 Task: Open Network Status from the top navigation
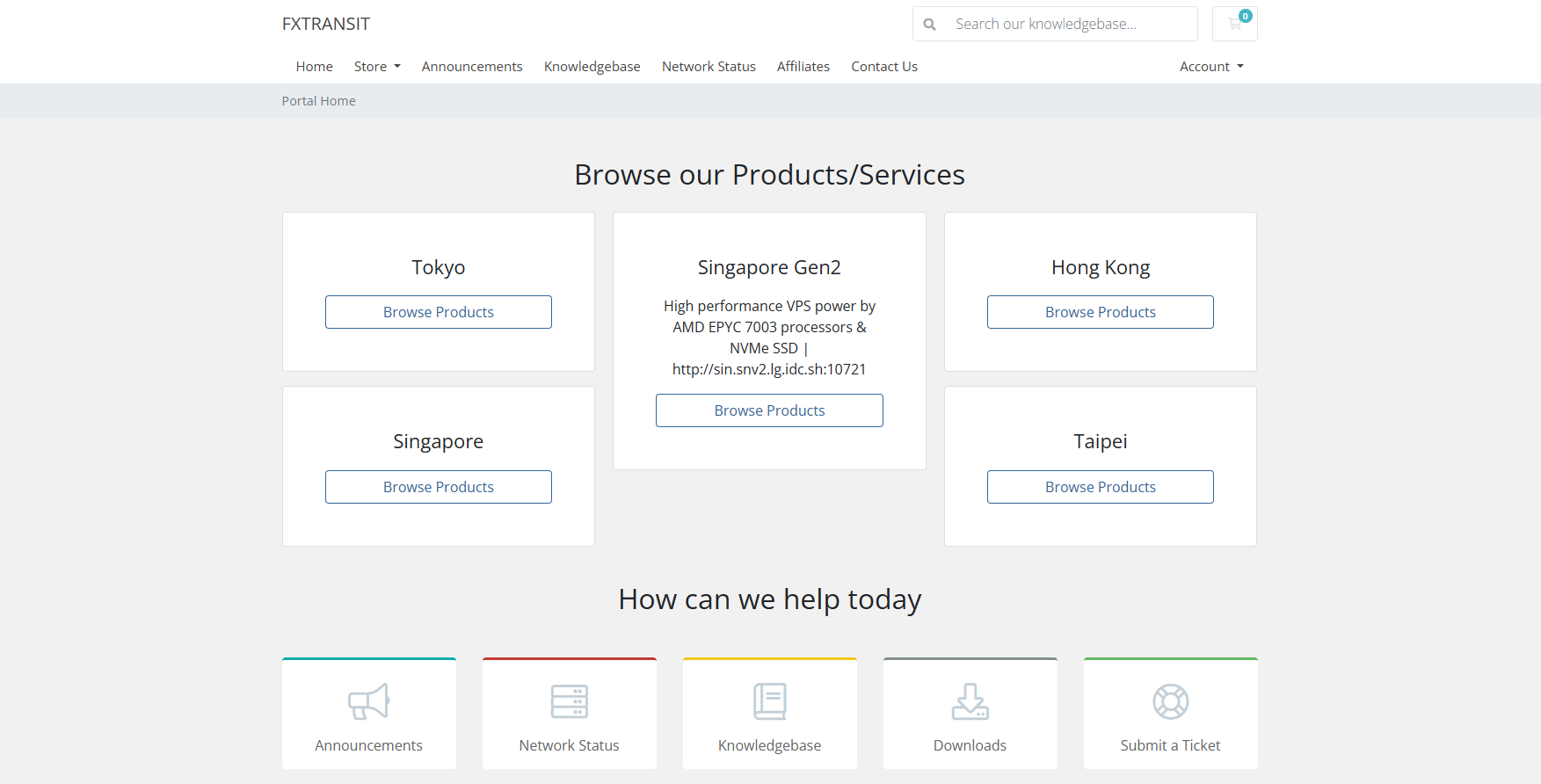(709, 67)
